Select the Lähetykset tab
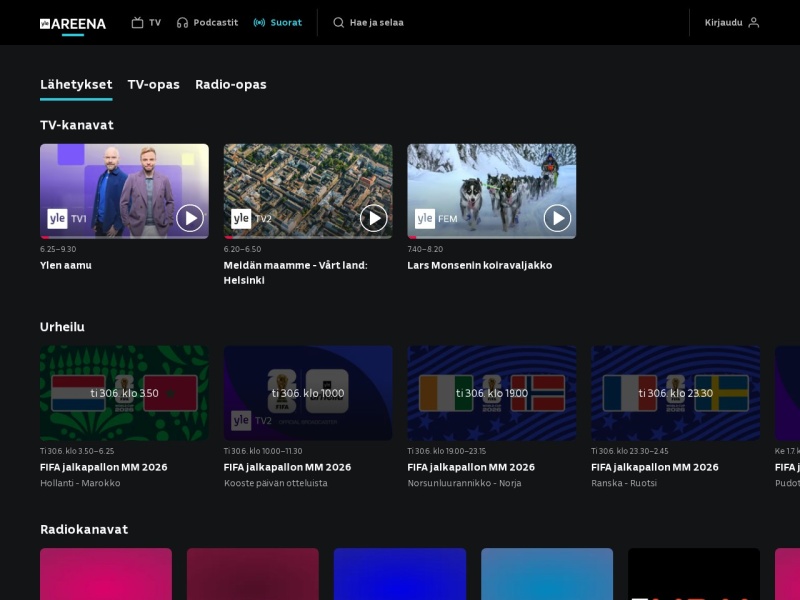This screenshot has height=600, width=800. (76, 85)
